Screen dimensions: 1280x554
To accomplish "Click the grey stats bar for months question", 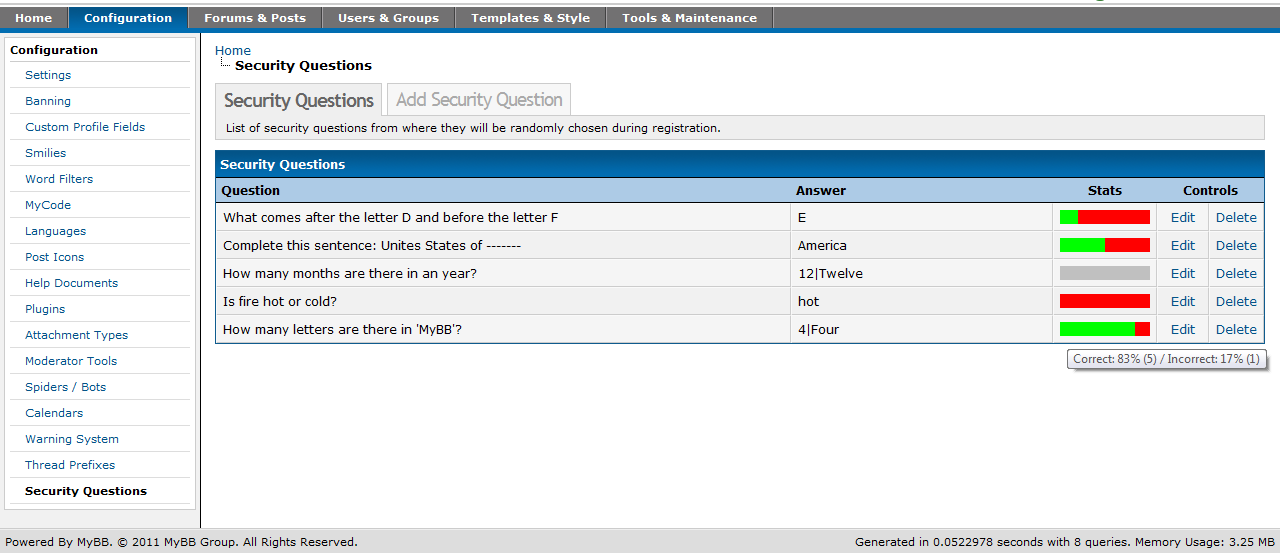I will pos(1105,273).
